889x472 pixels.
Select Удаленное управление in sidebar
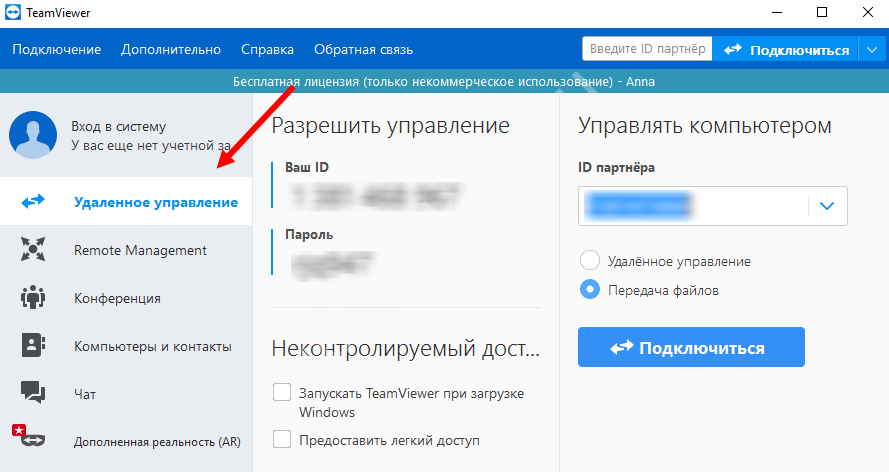pos(126,201)
